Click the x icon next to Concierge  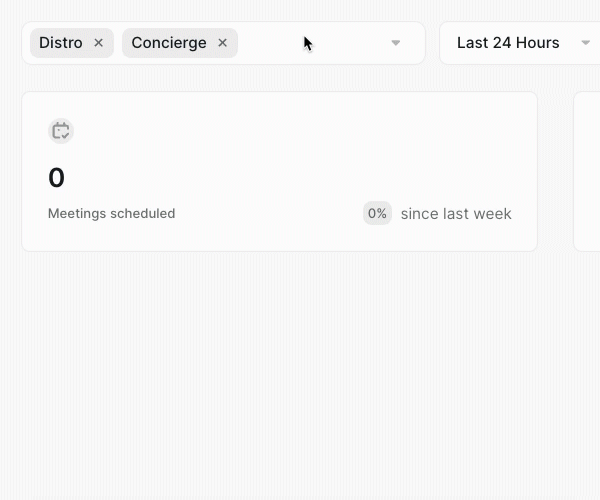click(x=222, y=43)
